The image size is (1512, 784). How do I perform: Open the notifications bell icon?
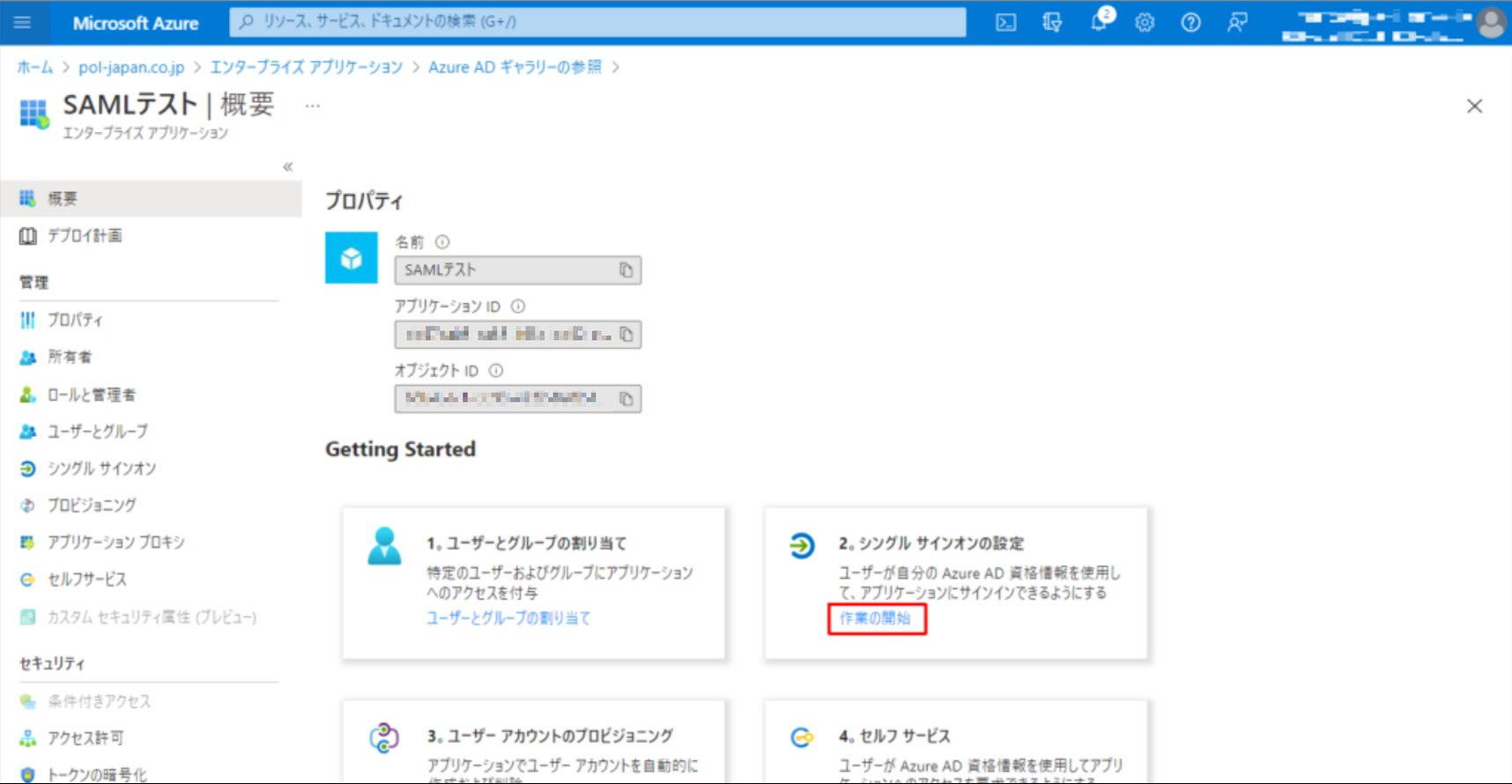click(1099, 23)
